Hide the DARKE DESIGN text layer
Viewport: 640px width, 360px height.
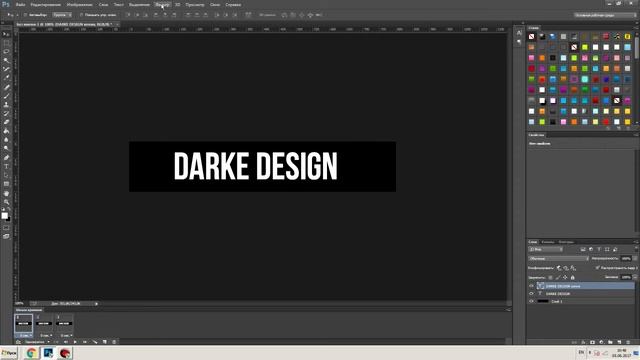(531, 293)
